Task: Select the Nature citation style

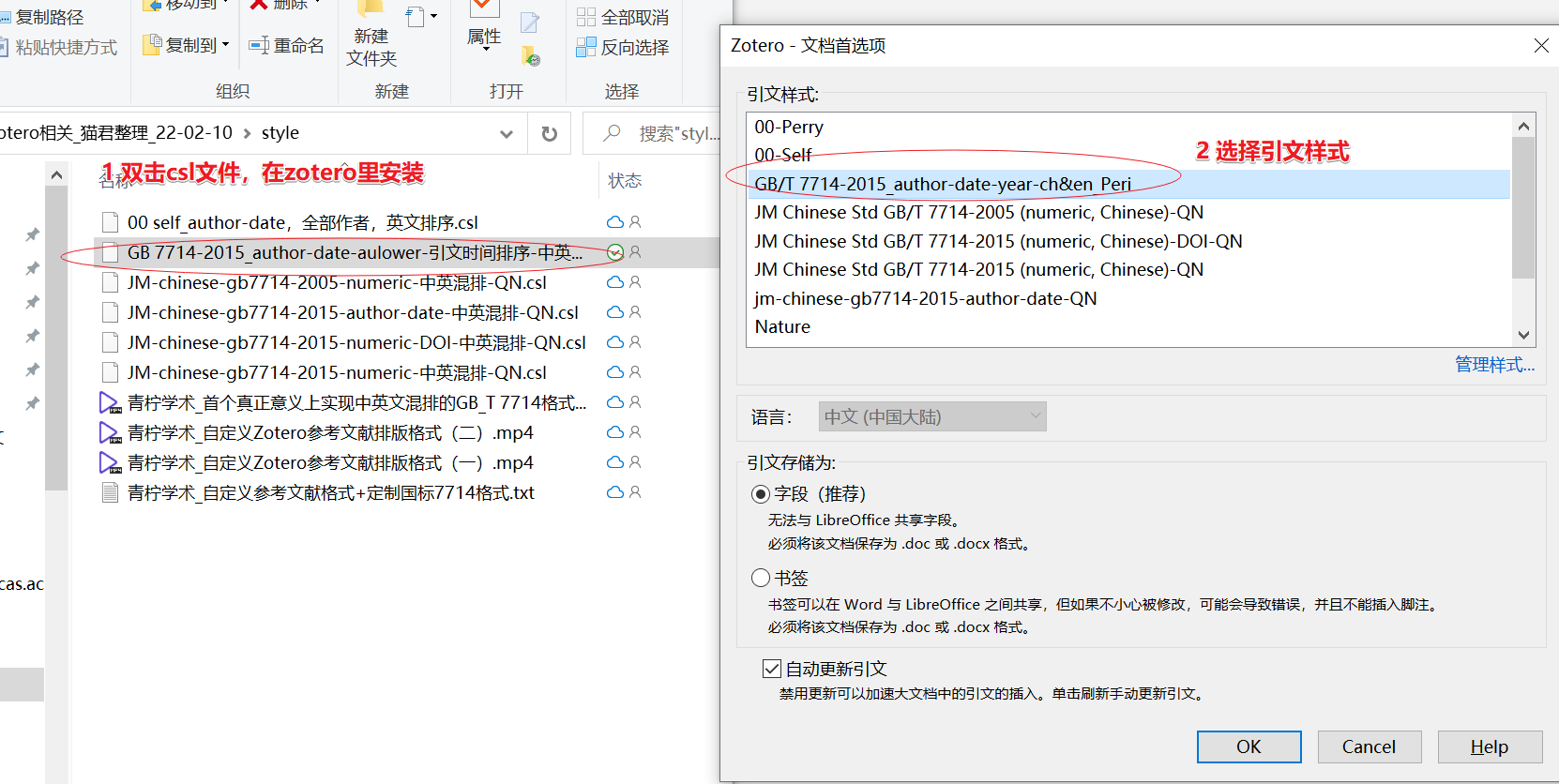Action: coord(1128,326)
